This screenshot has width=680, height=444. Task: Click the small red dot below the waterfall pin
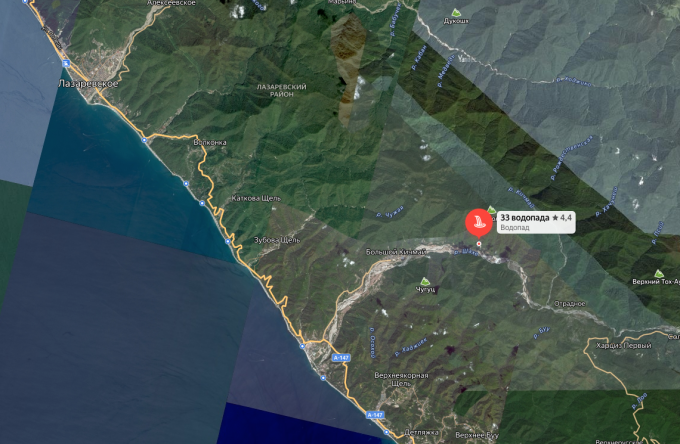click(479, 244)
